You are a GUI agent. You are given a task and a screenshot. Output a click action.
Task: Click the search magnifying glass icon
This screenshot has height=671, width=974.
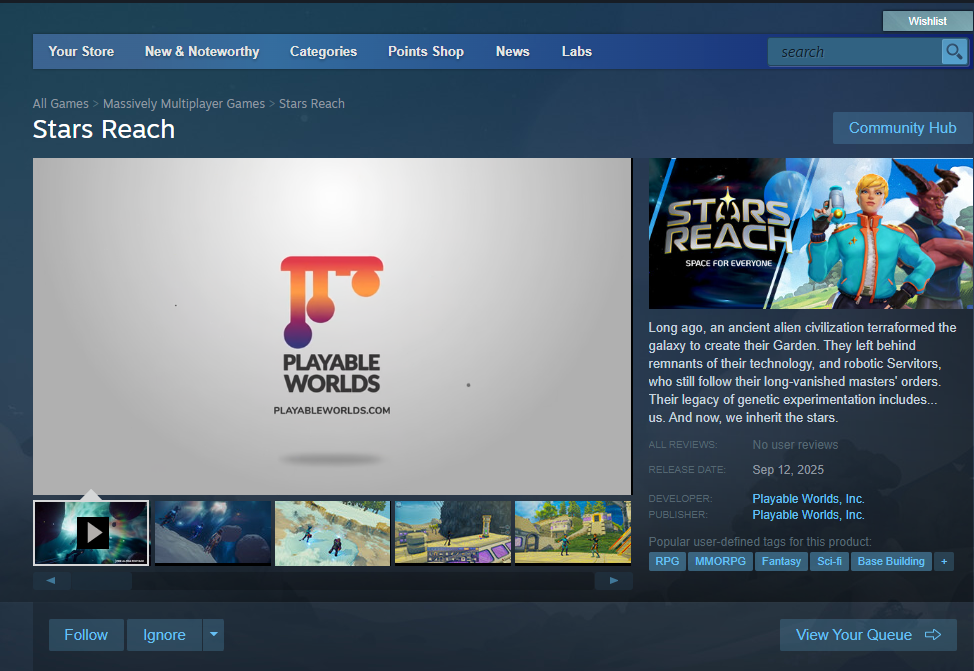pyautogui.click(x=953, y=52)
